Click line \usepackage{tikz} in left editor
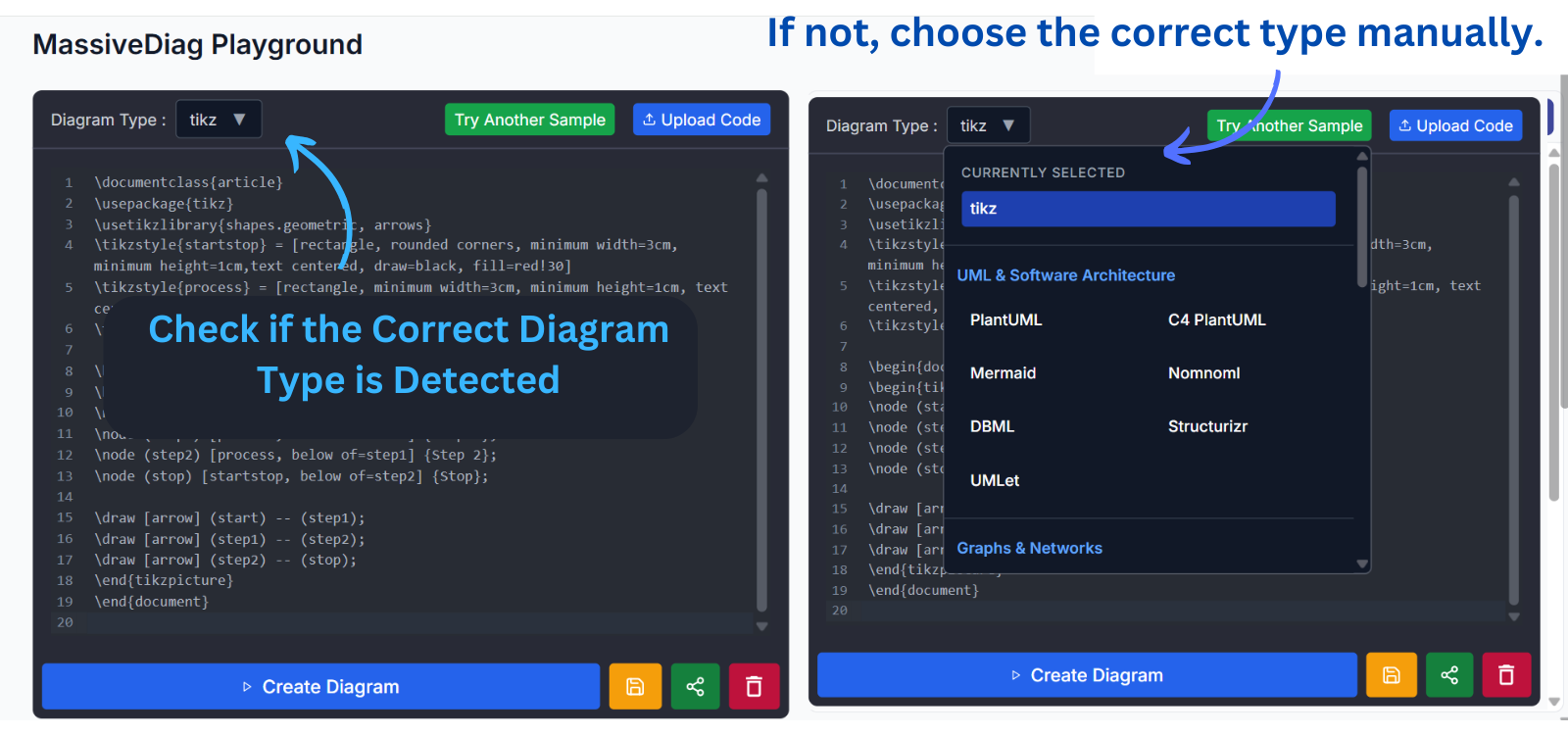This screenshot has width=1568, height=735. (164, 204)
